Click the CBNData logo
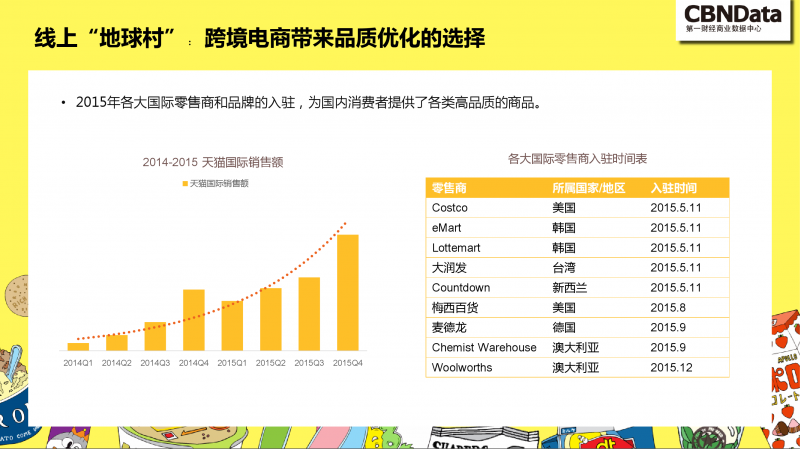Image resolution: width=800 pixels, height=449 pixels. click(x=733, y=18)
